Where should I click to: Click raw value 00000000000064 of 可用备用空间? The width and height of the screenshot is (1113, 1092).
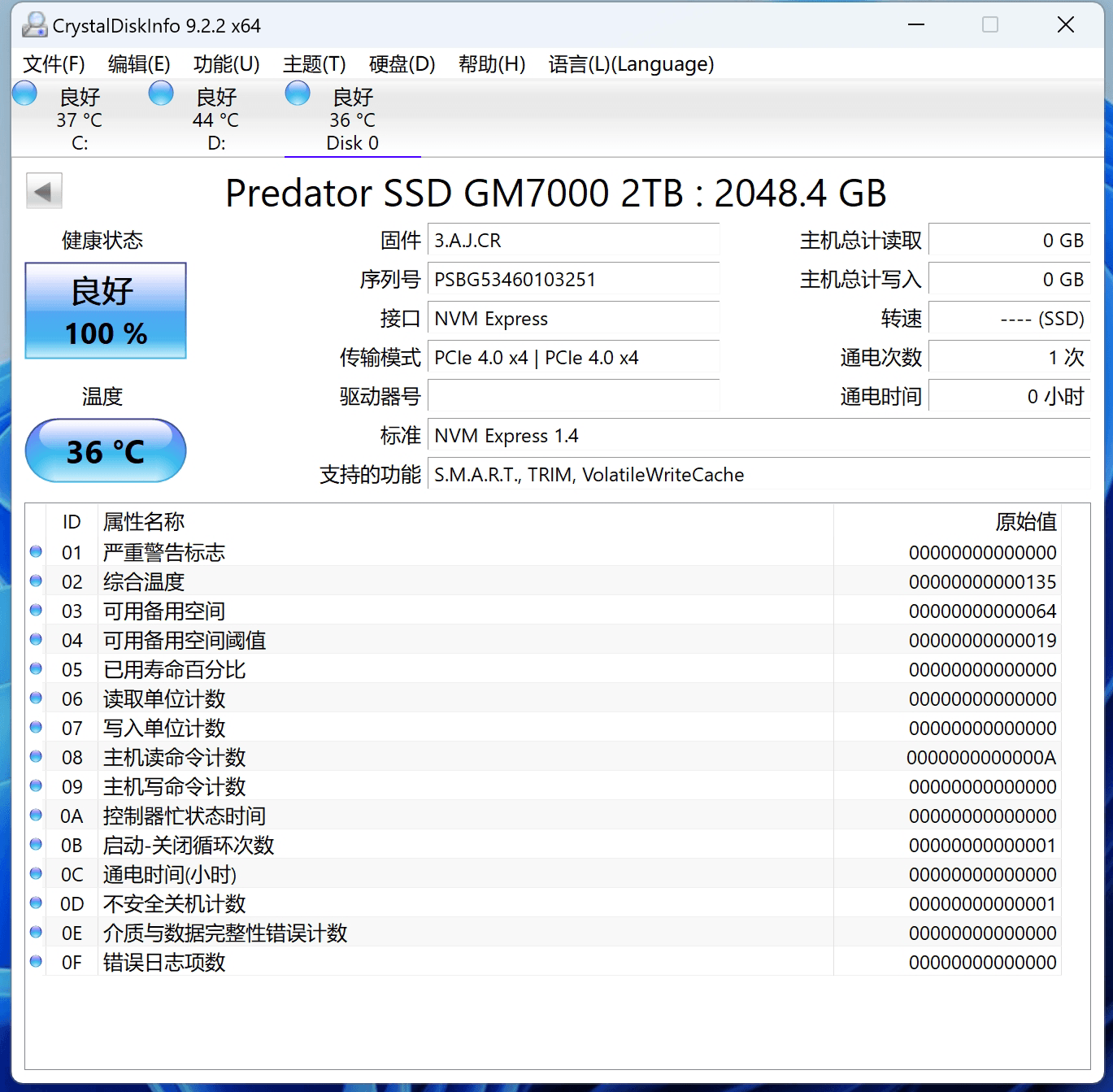983,611
